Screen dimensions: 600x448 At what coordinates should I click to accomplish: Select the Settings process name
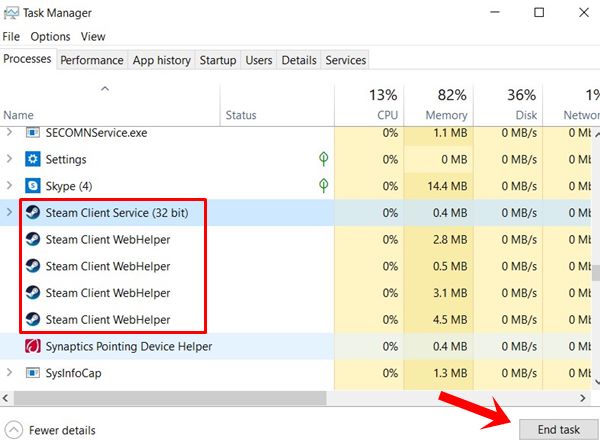(x=66, y=160)
